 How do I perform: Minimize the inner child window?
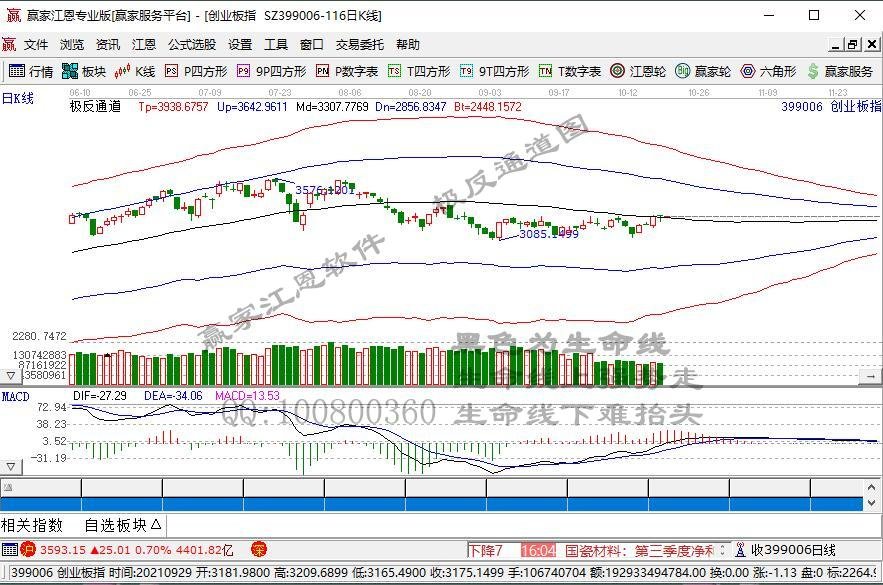[x=836, y=44]
